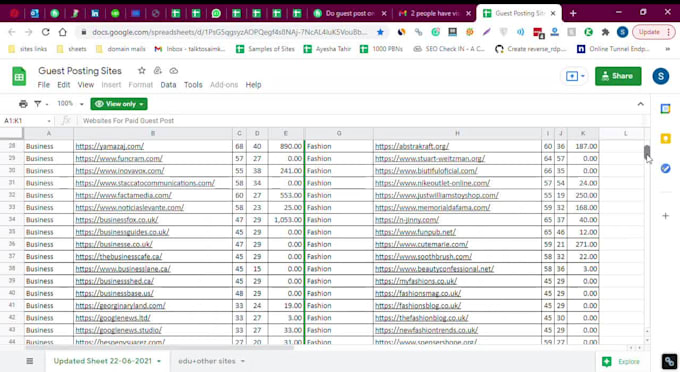Open Updated Sheet 22-06-2021 tab menu arrow
The image size is (680, 372).
pyautogui.click(x=159, y=361)
